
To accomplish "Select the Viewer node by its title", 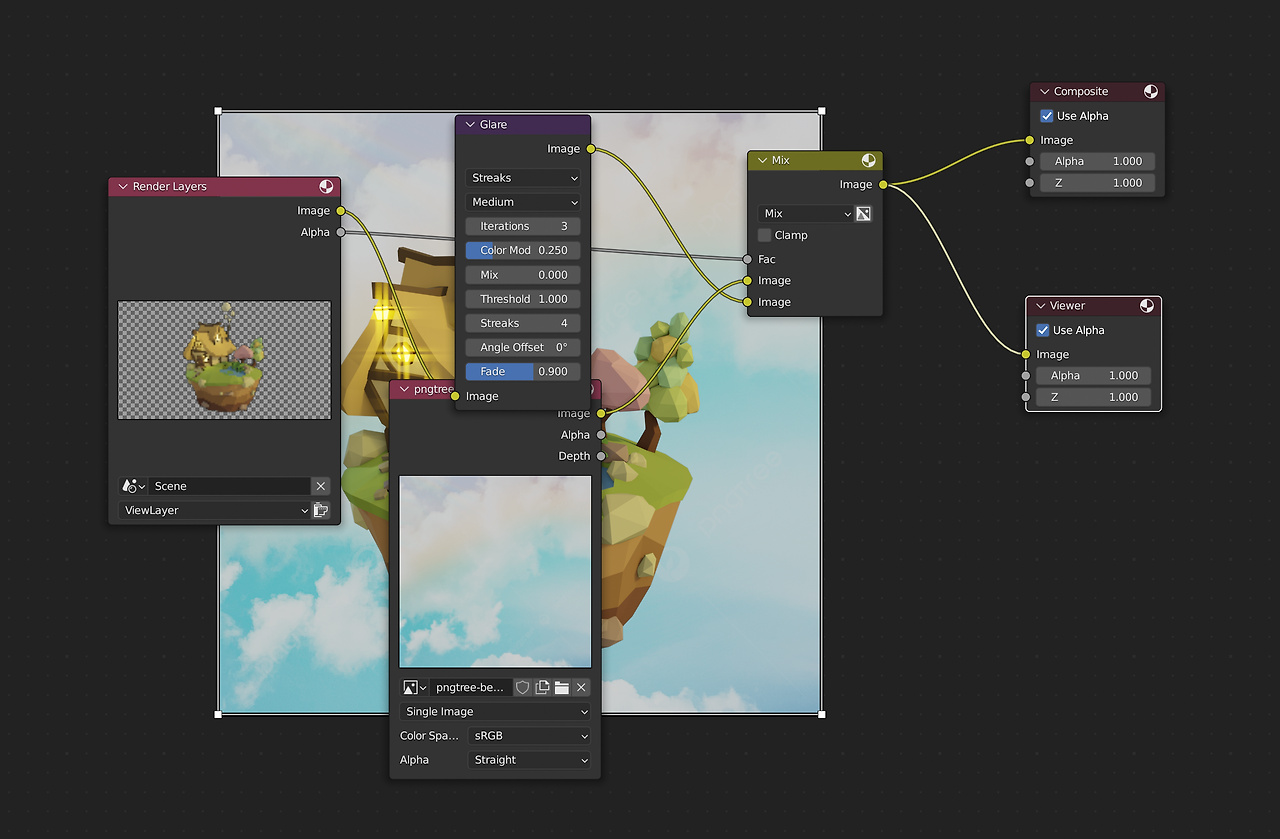I will 1068,305.
